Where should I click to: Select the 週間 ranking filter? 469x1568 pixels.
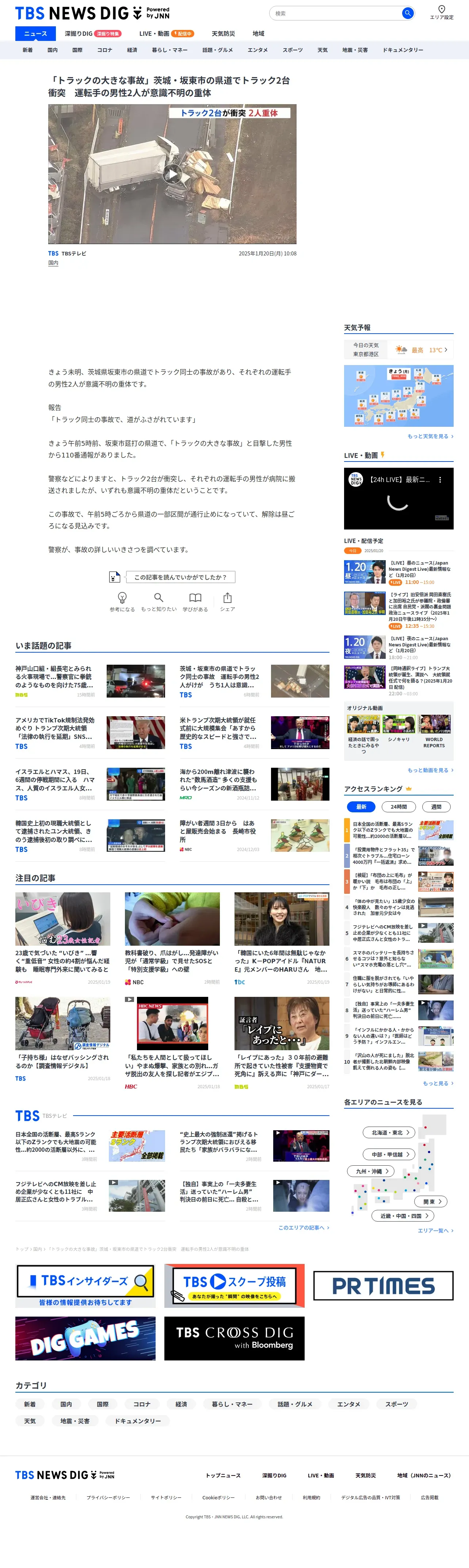click(x=436, y=806)
